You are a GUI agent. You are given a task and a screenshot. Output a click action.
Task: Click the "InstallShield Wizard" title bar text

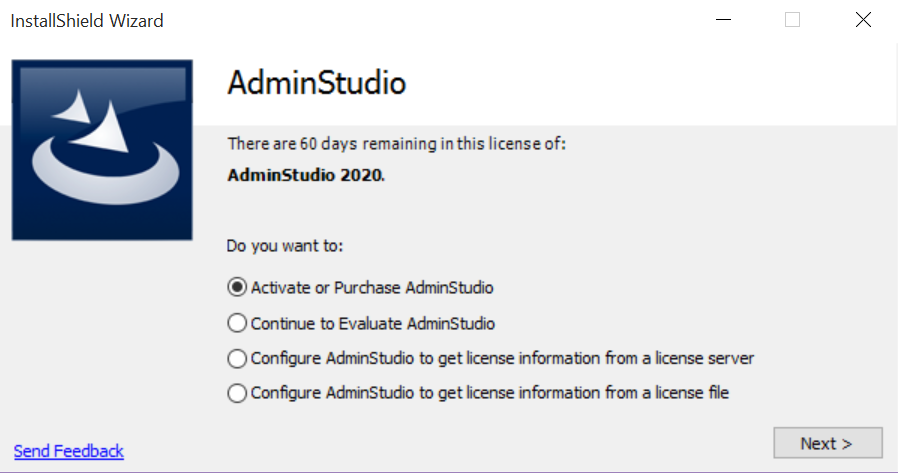coord(87,20)
